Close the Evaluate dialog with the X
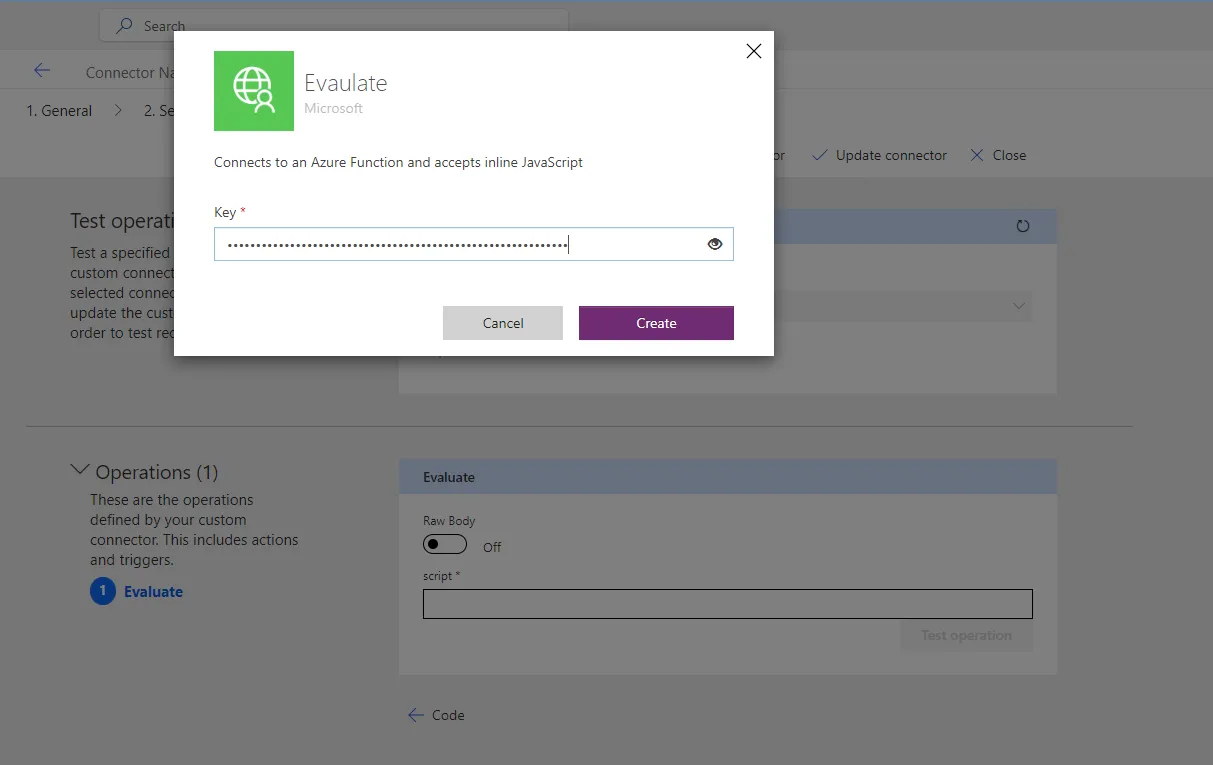 754,51
